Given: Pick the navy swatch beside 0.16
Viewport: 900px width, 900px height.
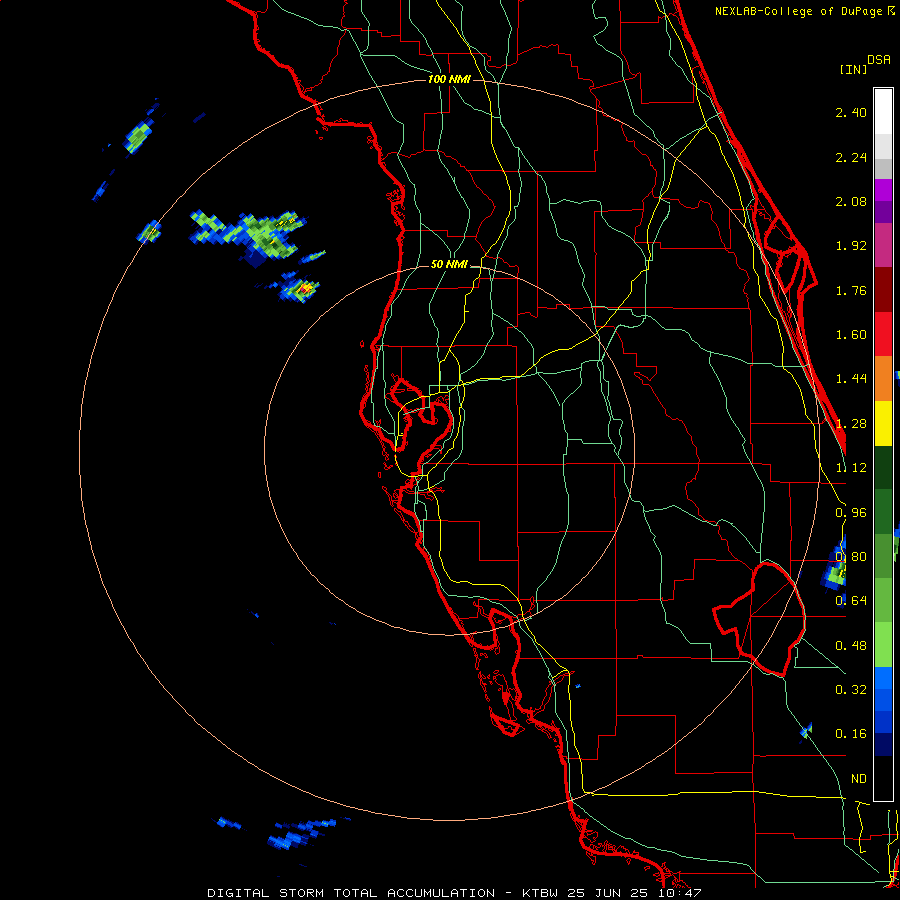Looking at the screenshot, I should point(883,744).
